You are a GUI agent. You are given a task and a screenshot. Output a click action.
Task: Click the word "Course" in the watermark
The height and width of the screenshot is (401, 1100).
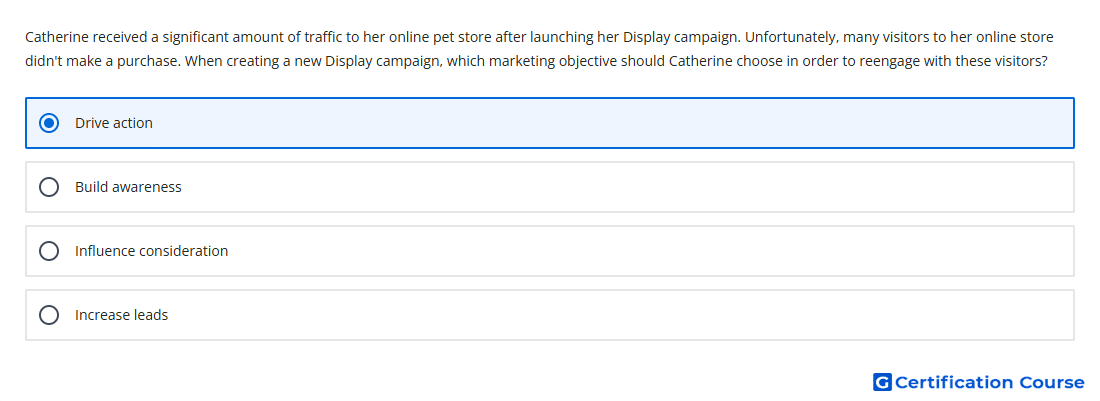click(1052, 382)
